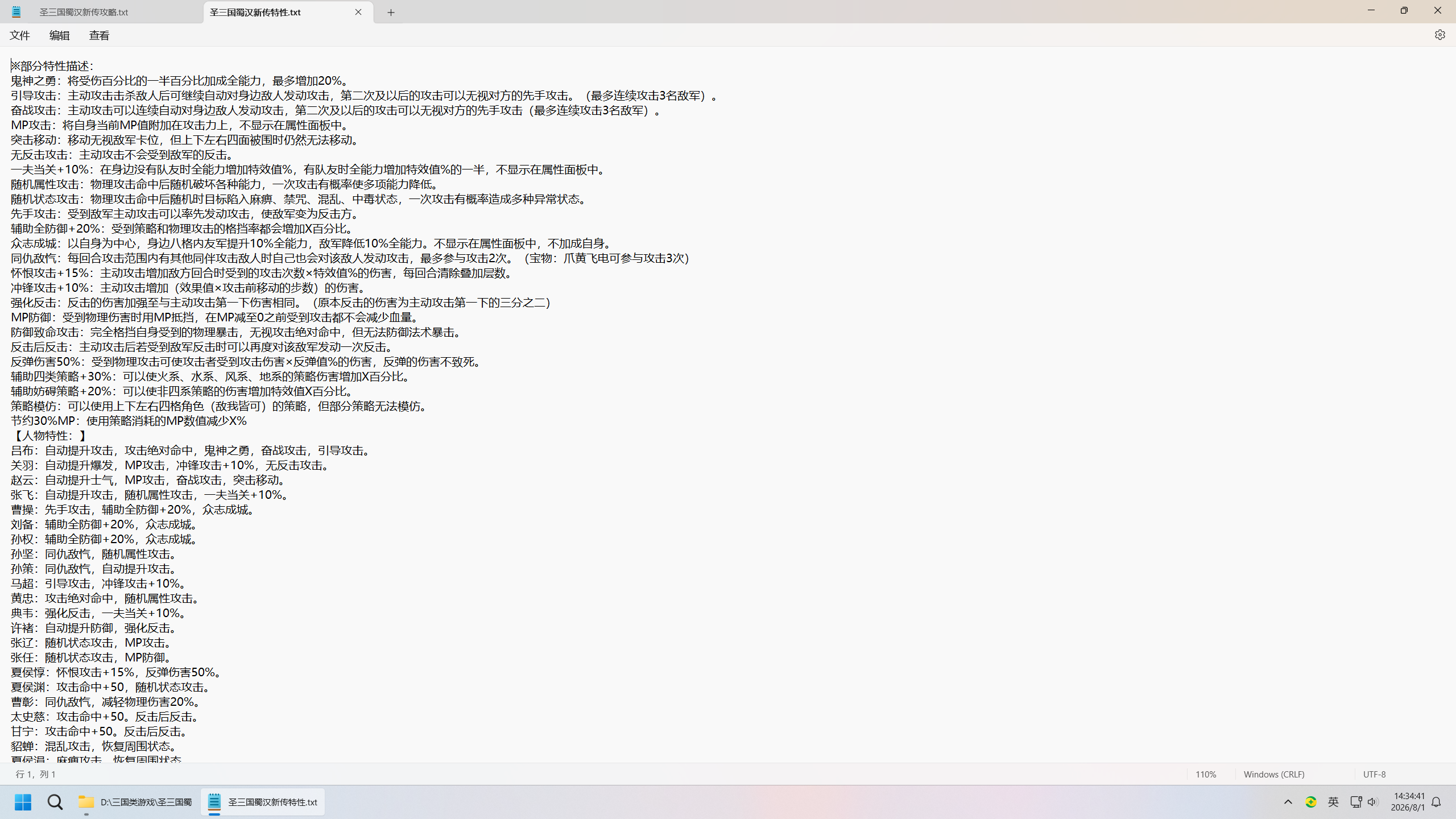
Task: Click the UTF-8 encoding indicator
Action: tap(1375, 774)
